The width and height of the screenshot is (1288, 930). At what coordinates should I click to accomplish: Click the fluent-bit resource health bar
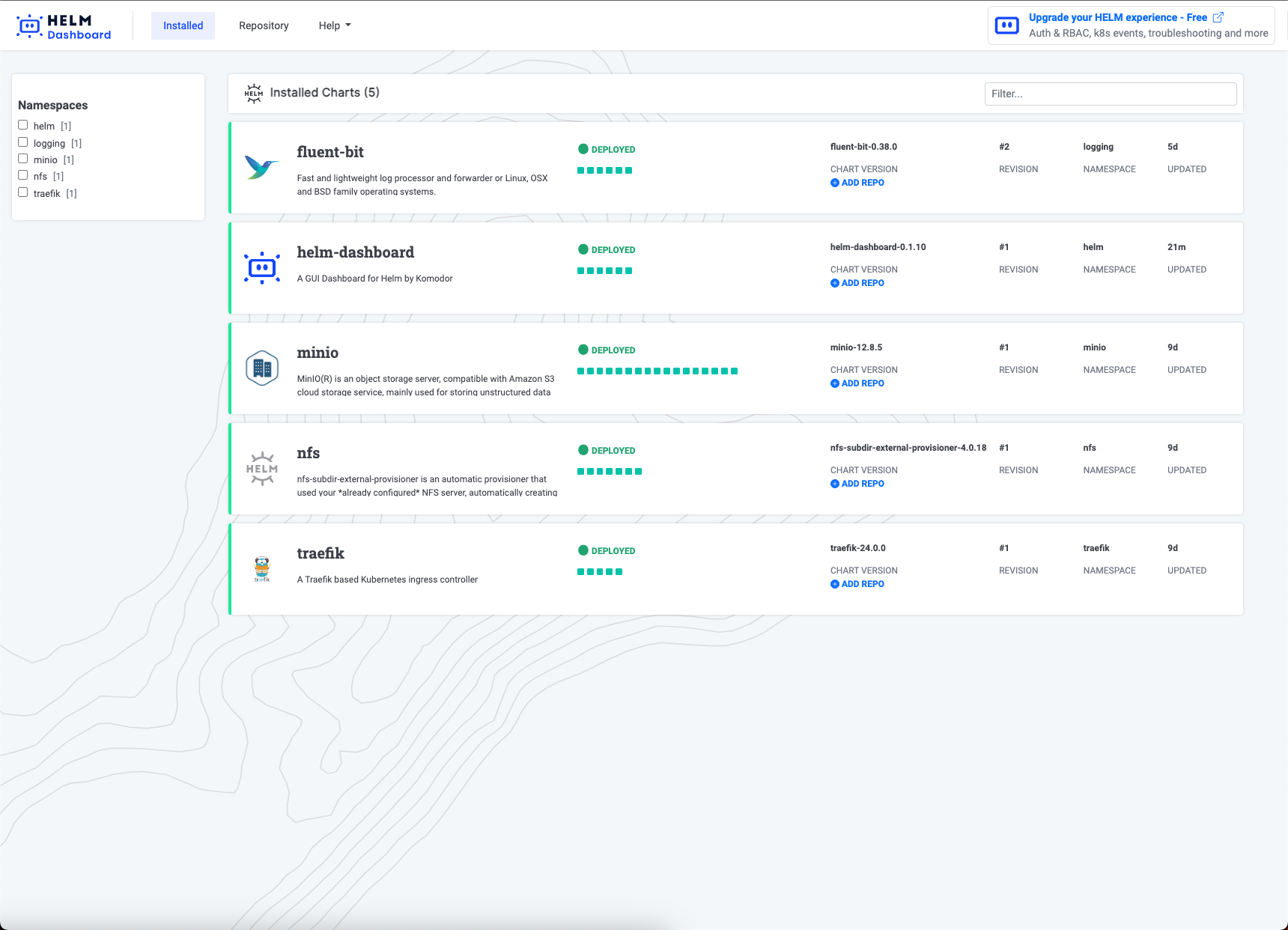(x=605, y=171)
